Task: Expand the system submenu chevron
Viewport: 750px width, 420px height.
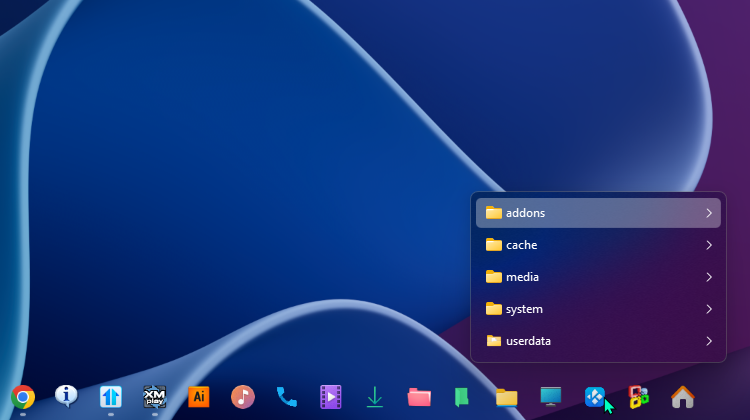Action: point(709,309)
